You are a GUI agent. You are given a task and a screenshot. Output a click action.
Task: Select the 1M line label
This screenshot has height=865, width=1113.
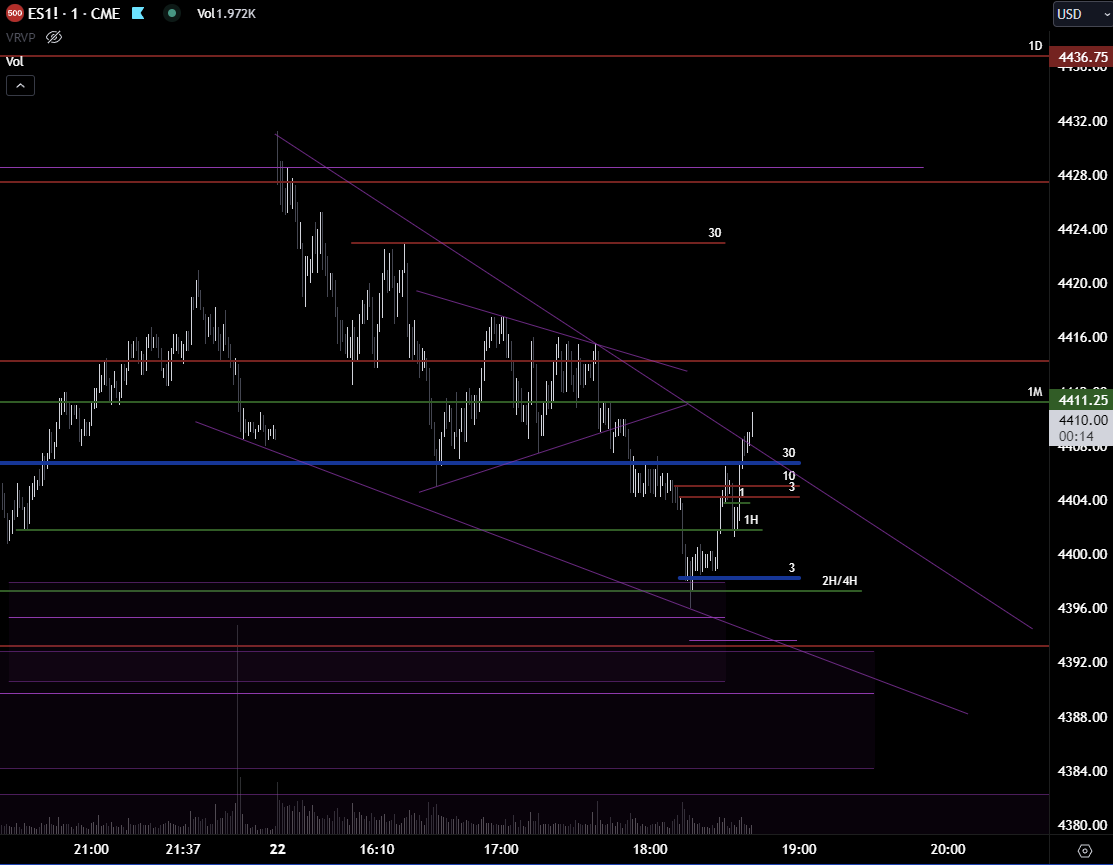[1035, 392]
